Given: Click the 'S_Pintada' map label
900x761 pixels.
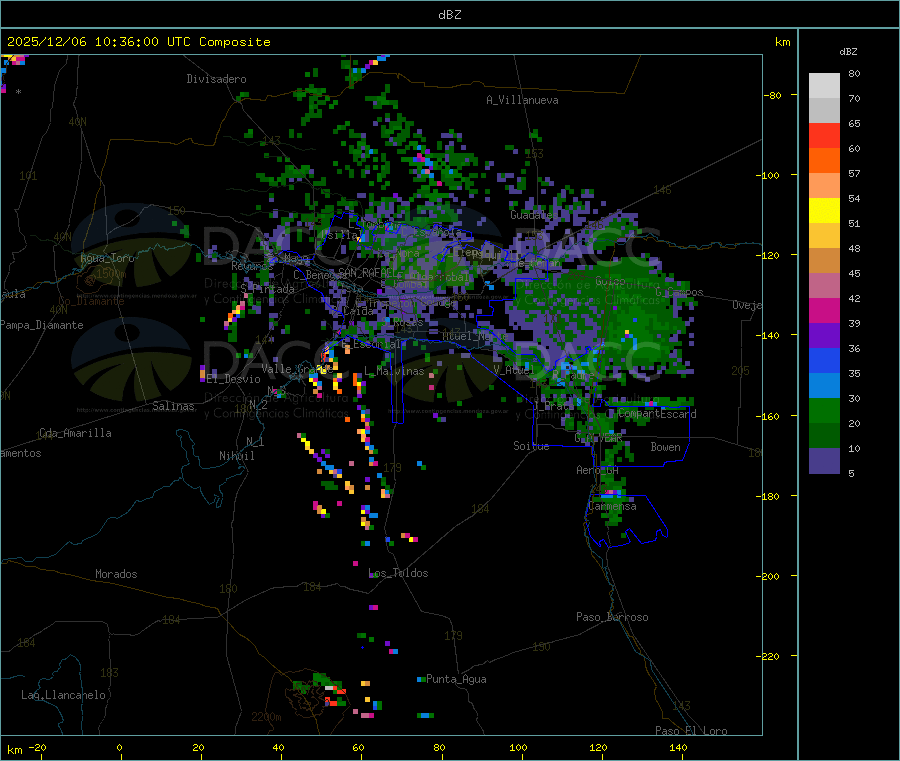Looking at the screenshot, I should 267,289.
